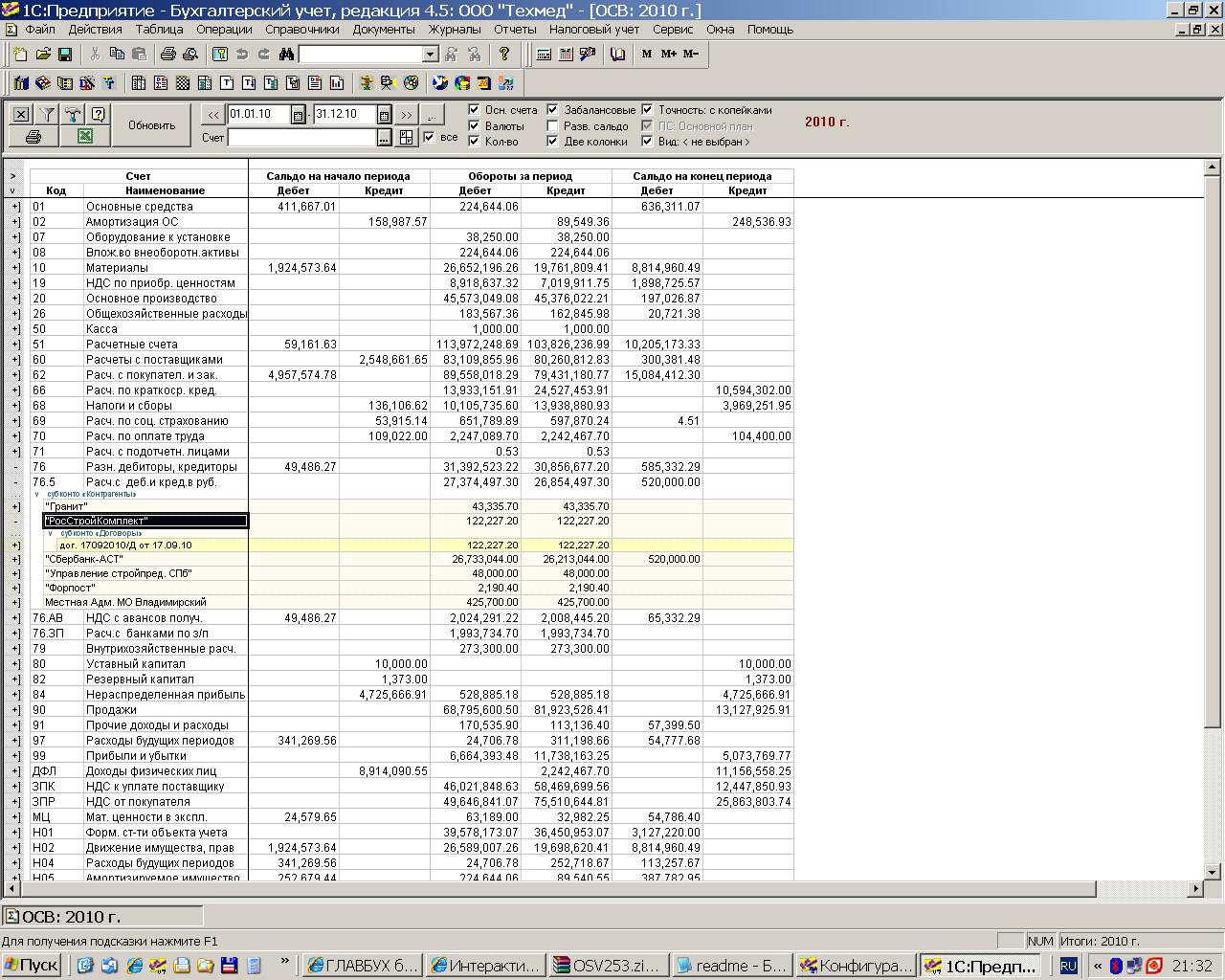Enable the Разв. сальдо checkbox
Viewport: 1225px width, 980px height.
[x=553, y=125]
